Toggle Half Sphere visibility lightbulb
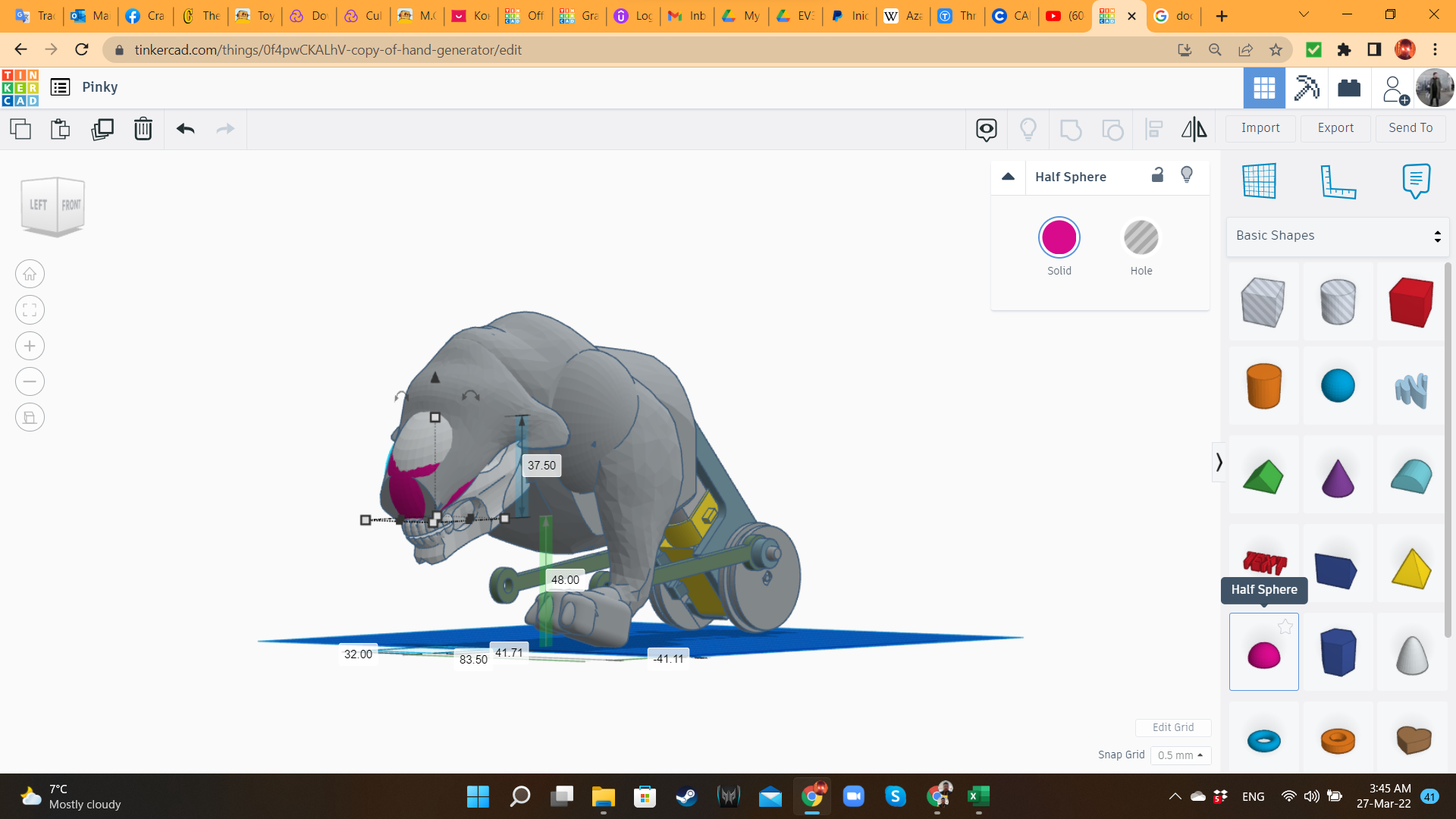The width and height of the screenshot is (1456, 819). point(1187,175)
